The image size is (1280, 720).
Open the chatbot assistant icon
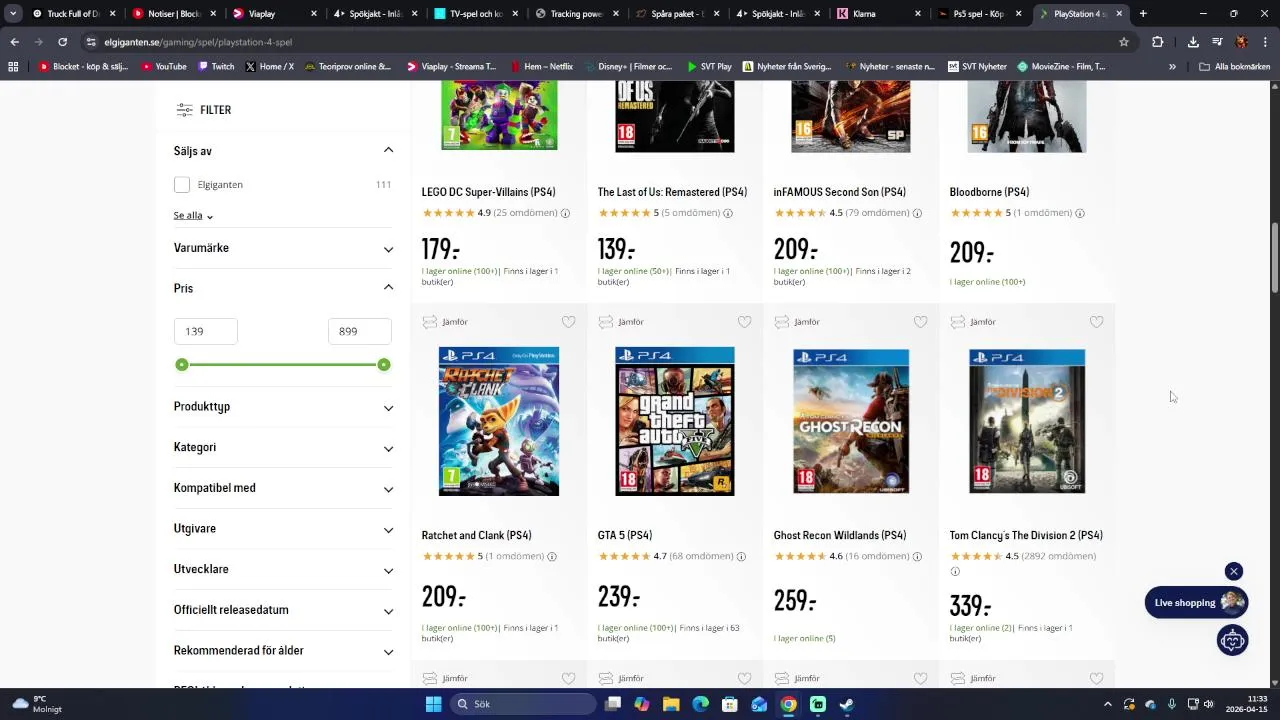(x=1232, y=640)
